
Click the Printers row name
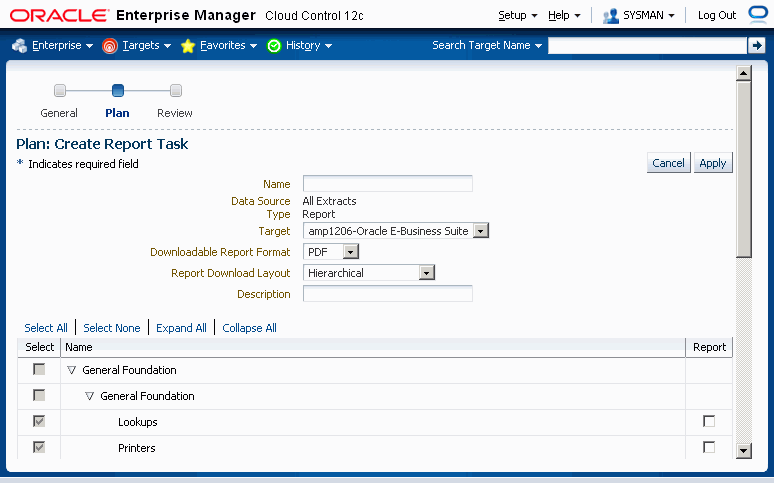point(137,448)
